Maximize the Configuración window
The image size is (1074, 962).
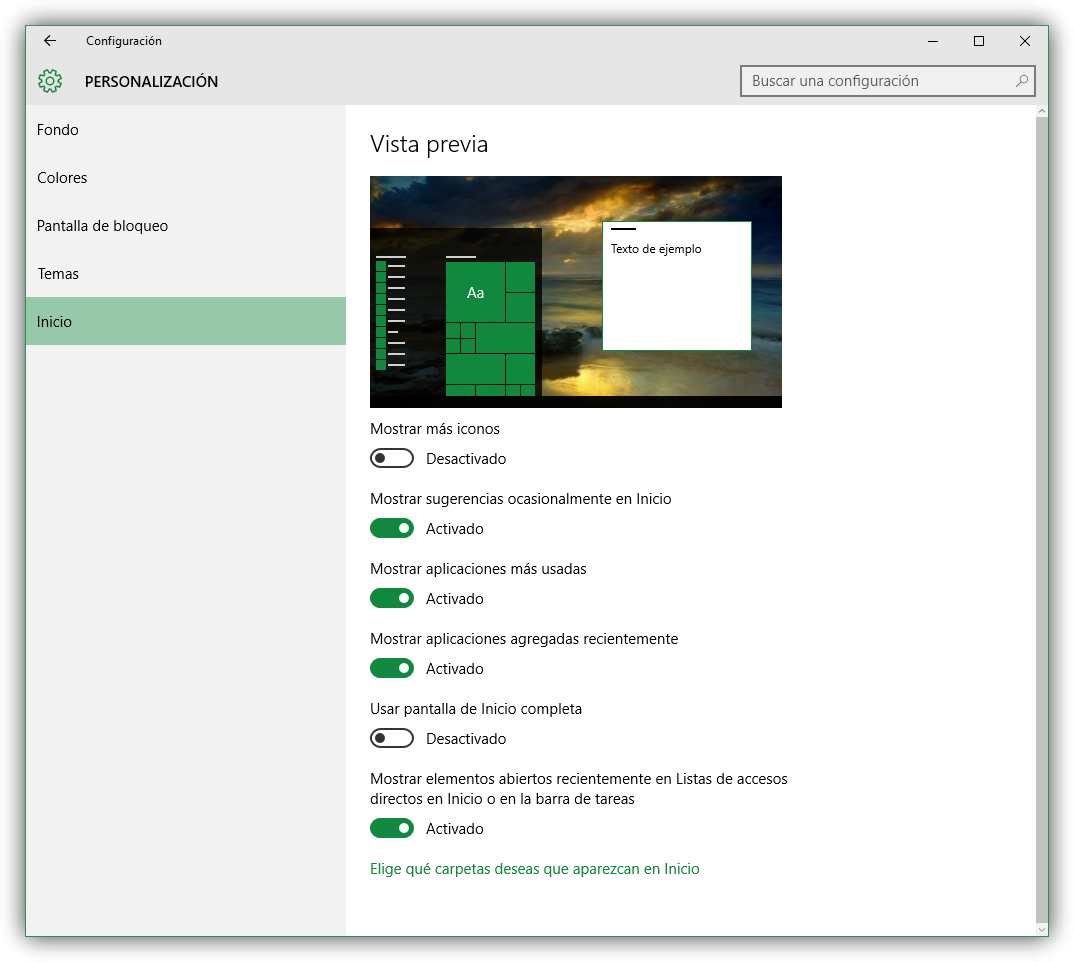click(979, 41)
